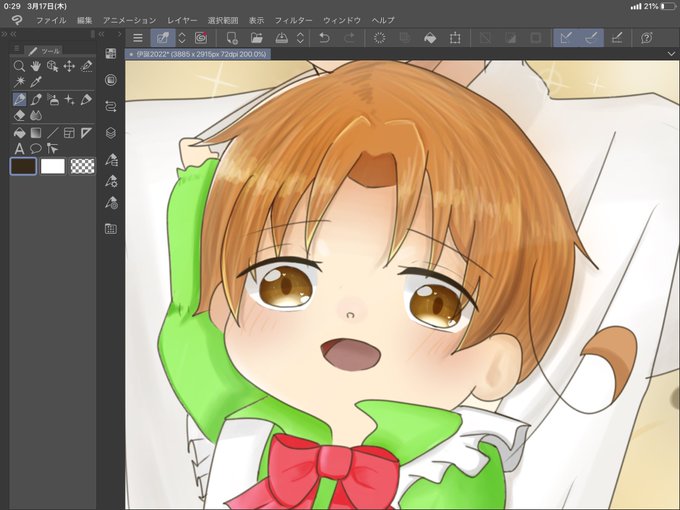This screenshot has width=680, height=510.
Task: Switch to the 伊誕2022 canvas tab
Action: coord(198,55)
